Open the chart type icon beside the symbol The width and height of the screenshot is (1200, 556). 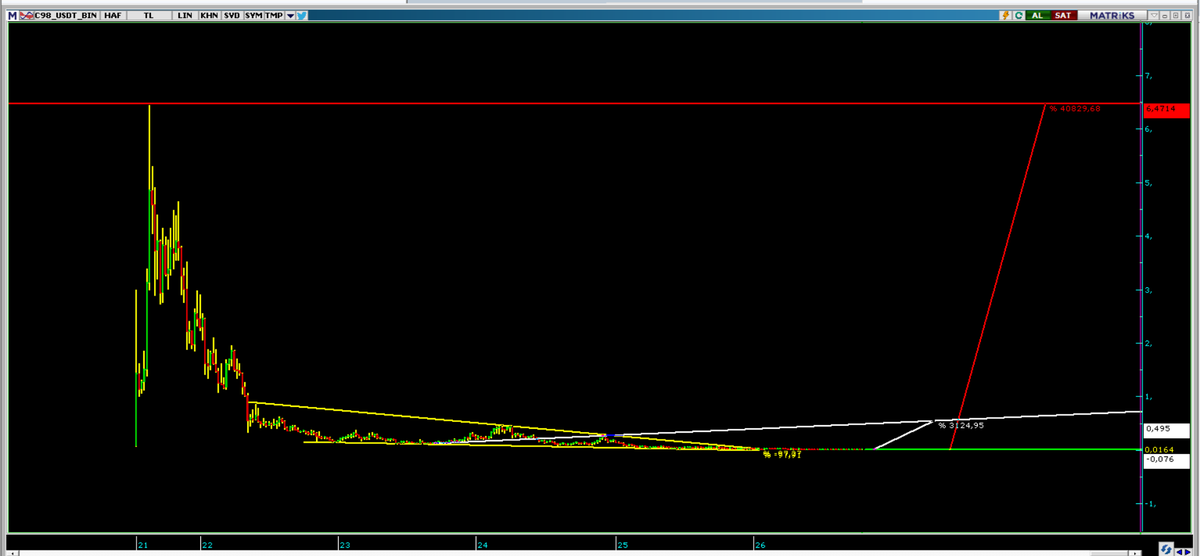[x=27, y=16]
